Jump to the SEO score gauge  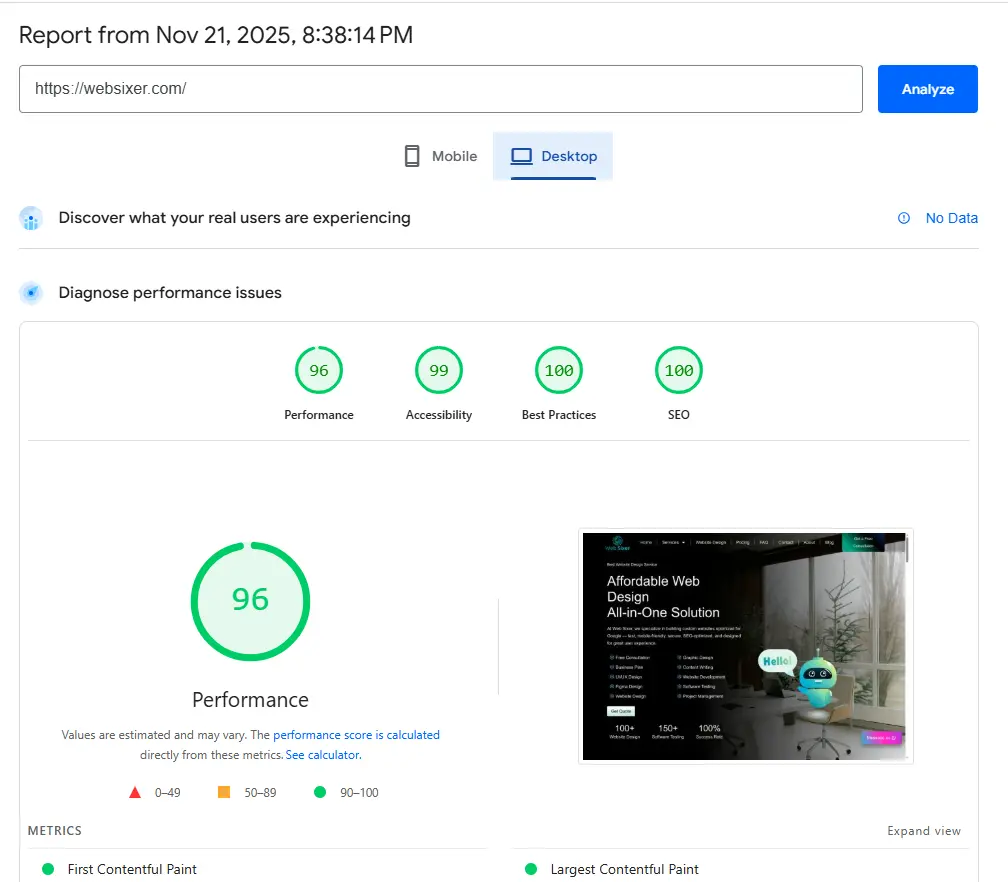[x=679, y=371]
